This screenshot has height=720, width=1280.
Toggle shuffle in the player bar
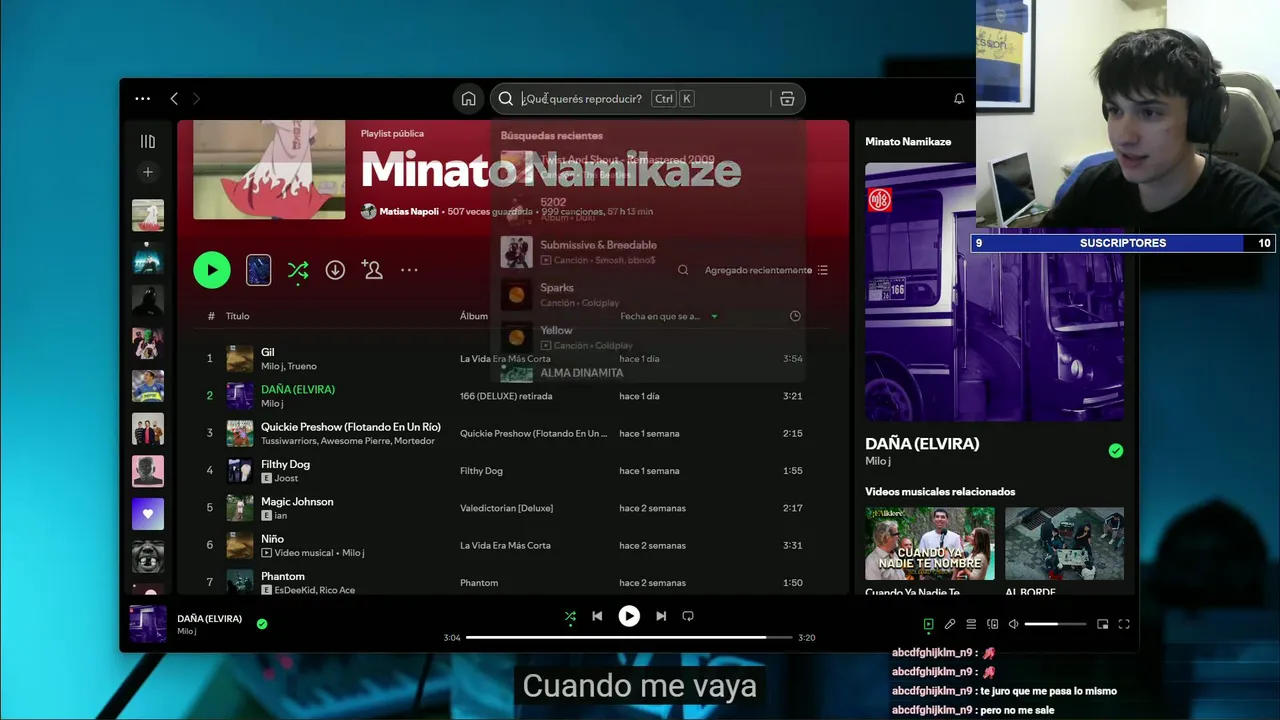570,617
